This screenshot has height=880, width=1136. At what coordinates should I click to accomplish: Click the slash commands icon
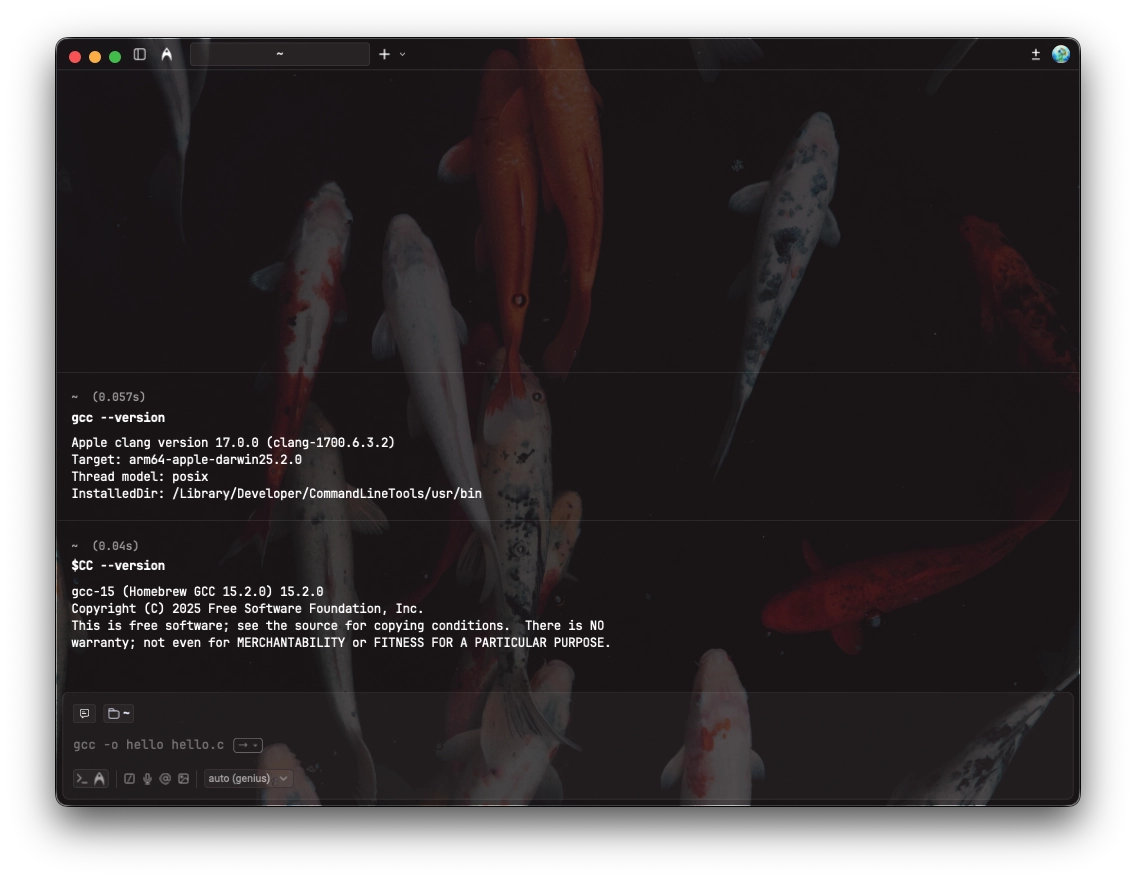coord(129,778)
